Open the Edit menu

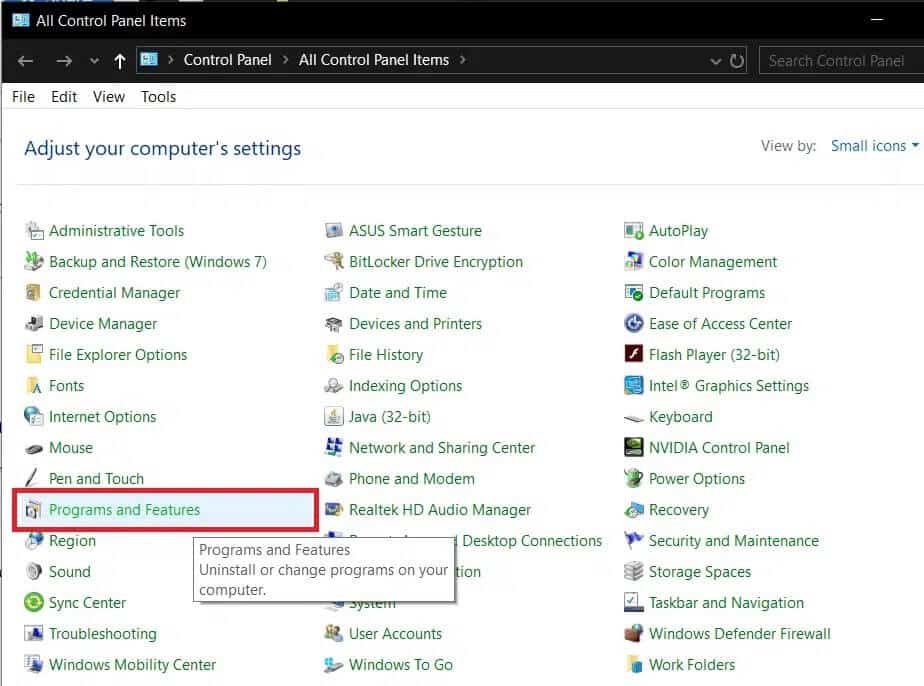(64, 97)
